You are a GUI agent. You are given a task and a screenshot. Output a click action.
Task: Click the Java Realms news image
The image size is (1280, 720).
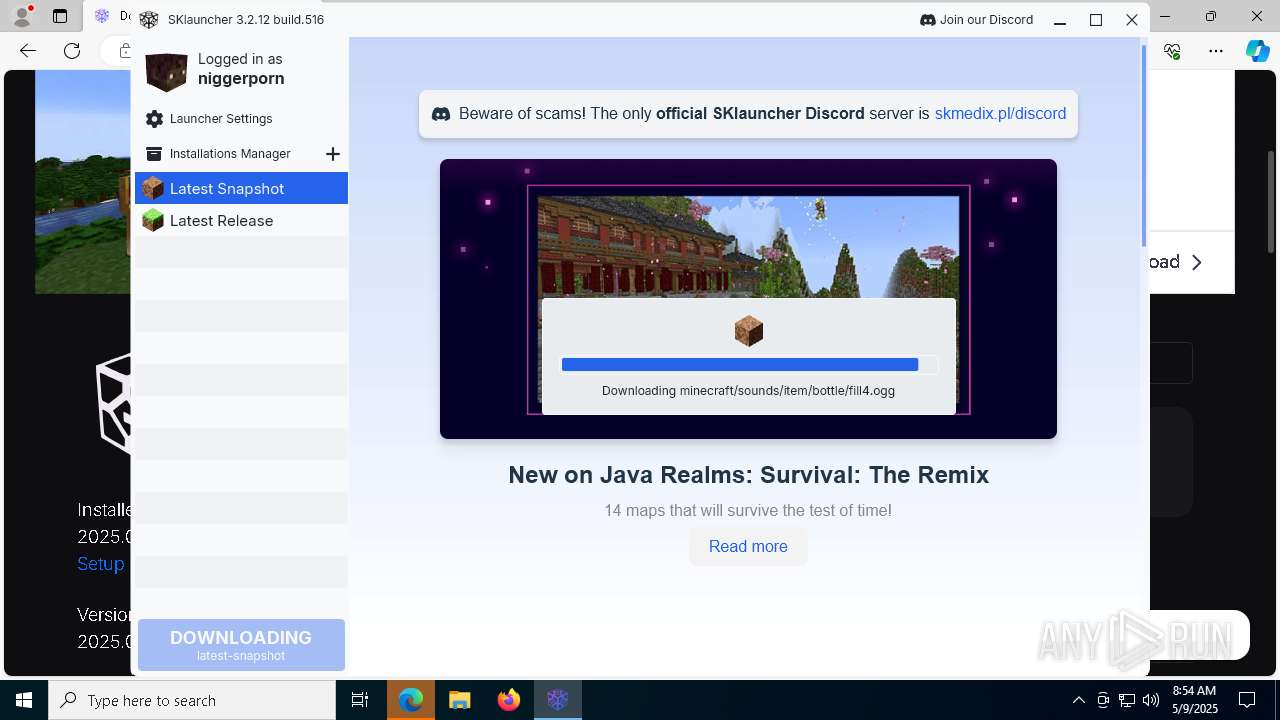click(748, 299)
